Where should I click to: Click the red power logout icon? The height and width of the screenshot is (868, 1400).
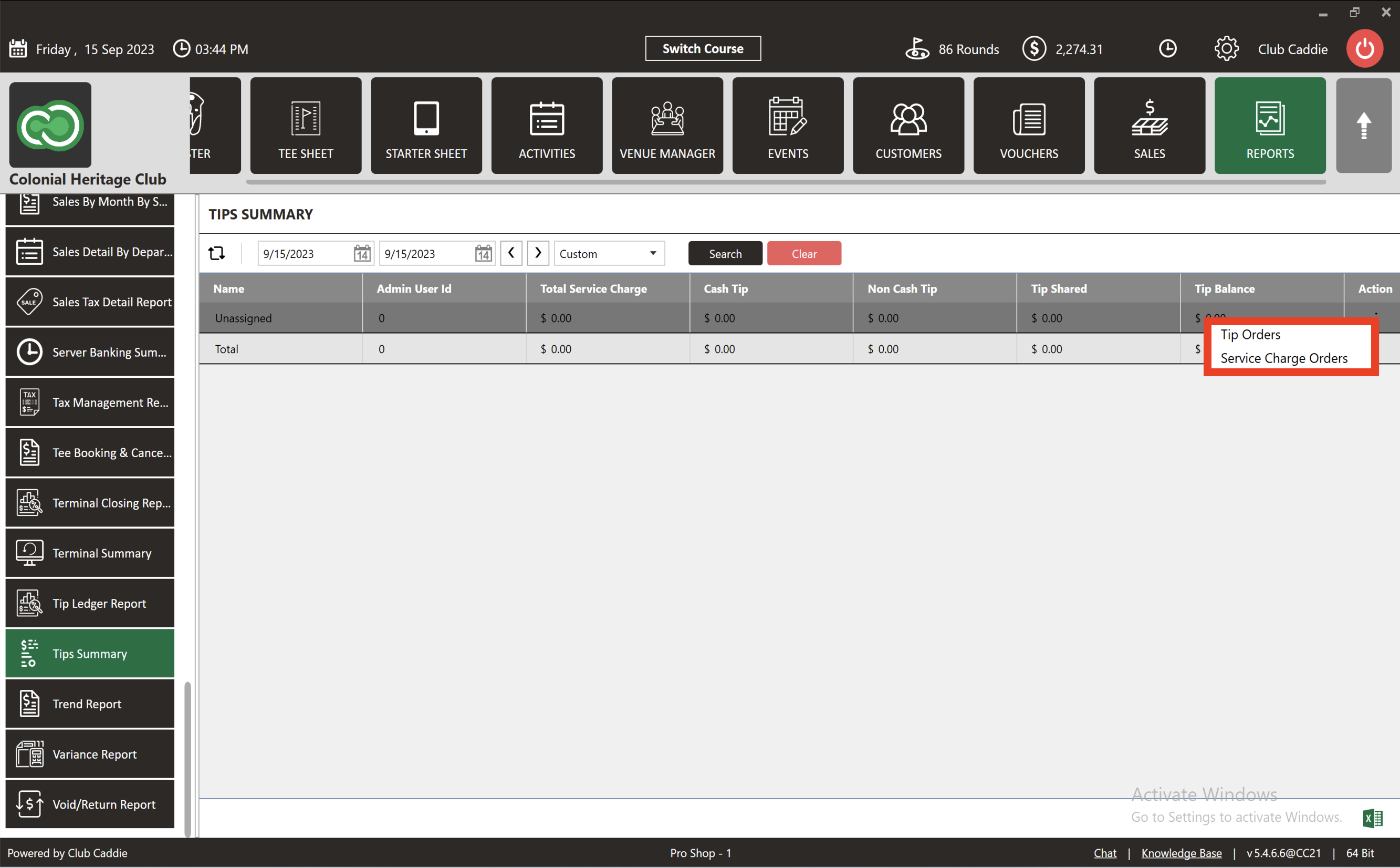(x=1364, y=49)
